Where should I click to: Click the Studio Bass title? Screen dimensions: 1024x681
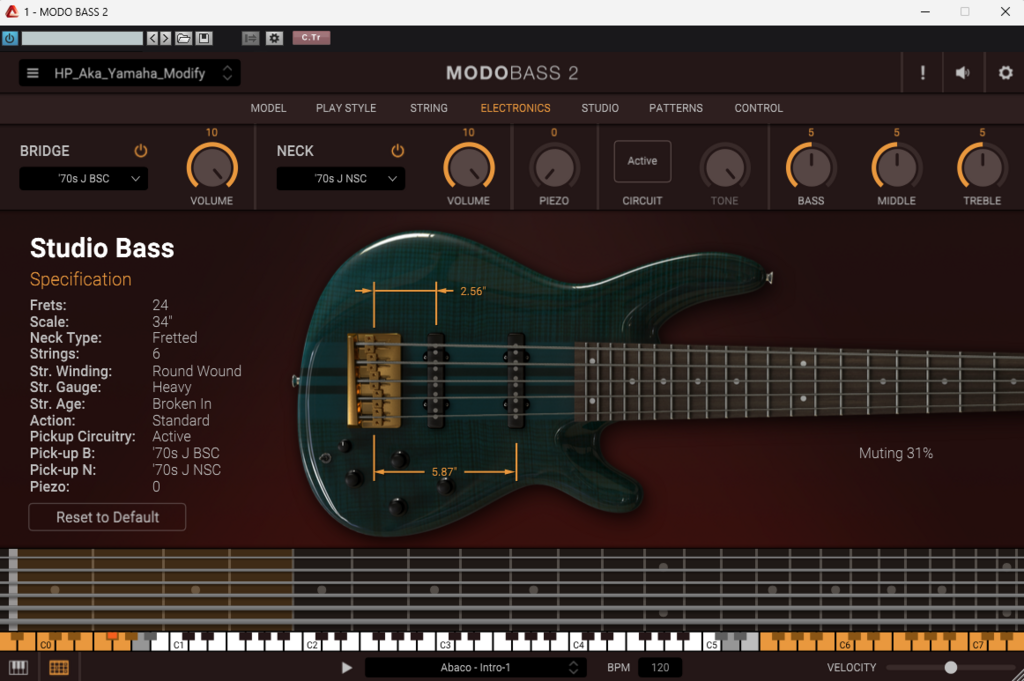(x=102, y=248)
